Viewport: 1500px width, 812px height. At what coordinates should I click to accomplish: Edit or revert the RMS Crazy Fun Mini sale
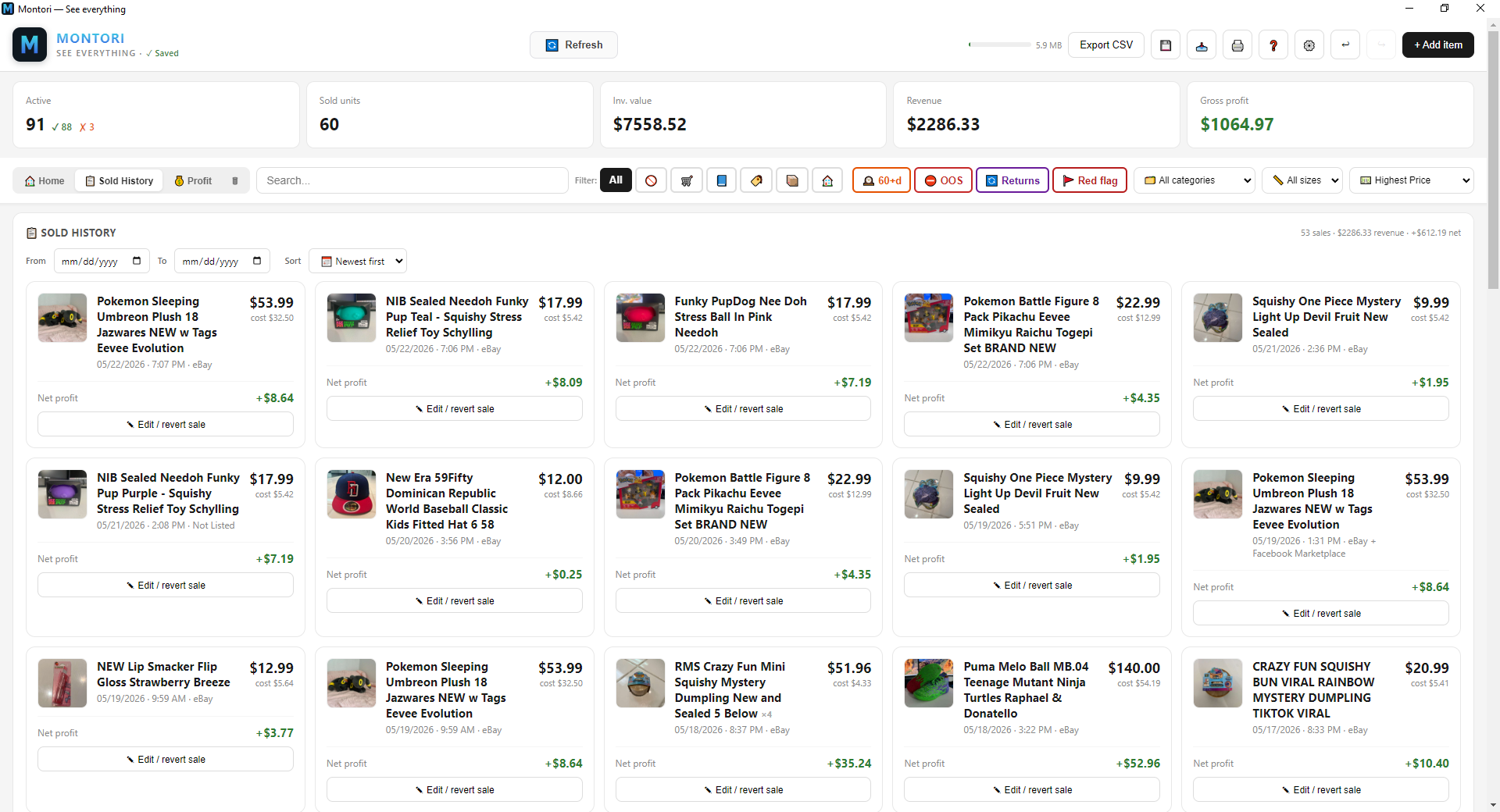point(743,789)
